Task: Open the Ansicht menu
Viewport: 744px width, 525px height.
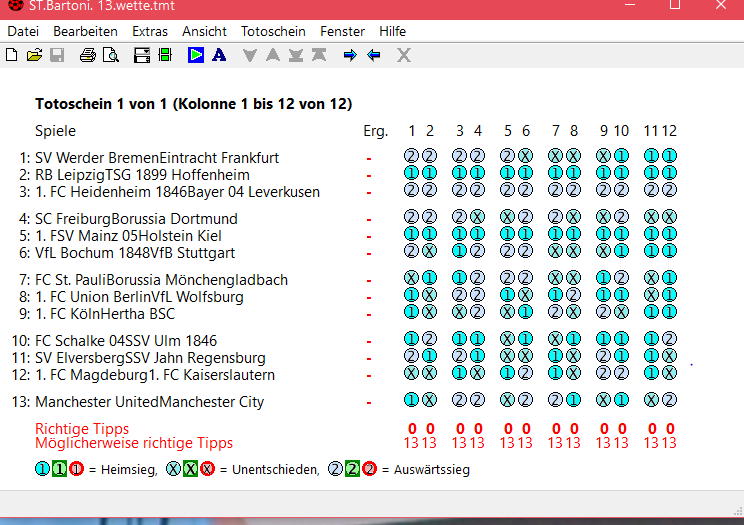Action: (x=205, y=31)
